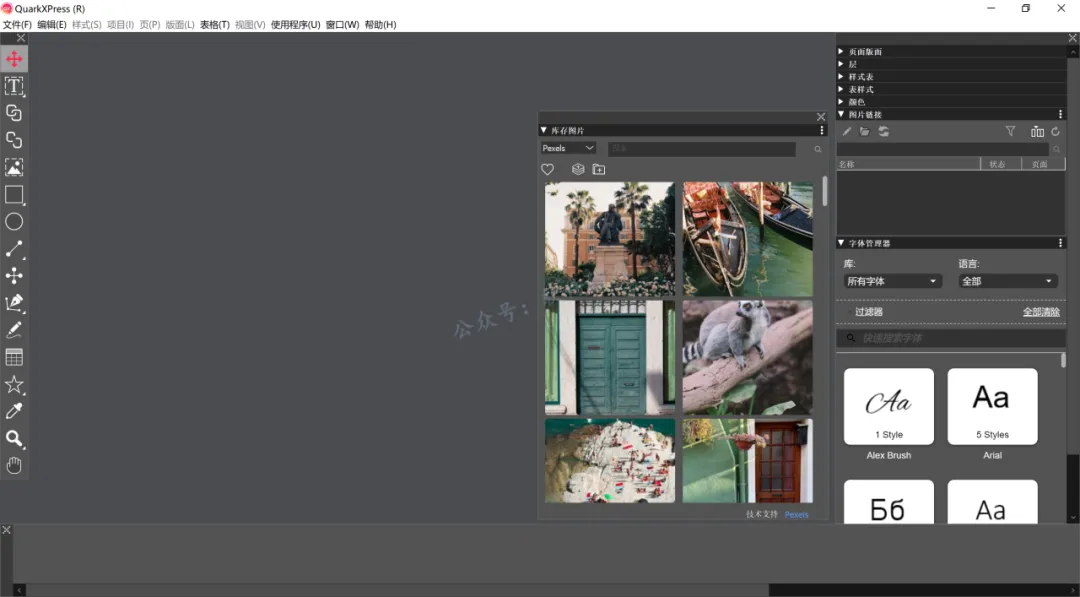
Task: Select the lemur on log thumbnail
Action: (x=747, y=357)
